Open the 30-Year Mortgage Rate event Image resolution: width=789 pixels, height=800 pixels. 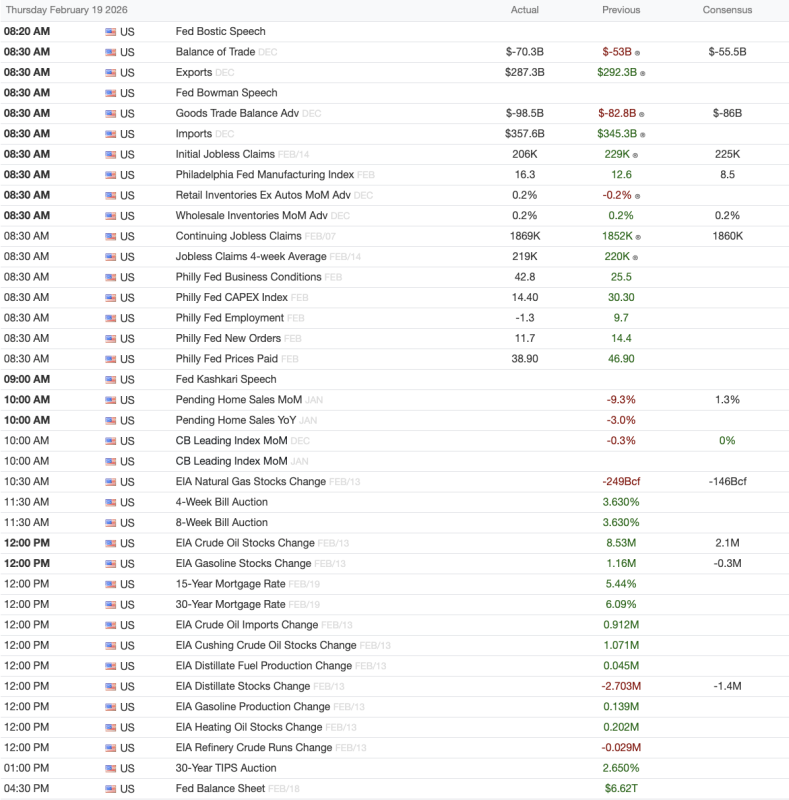click(x=230, y=604)
